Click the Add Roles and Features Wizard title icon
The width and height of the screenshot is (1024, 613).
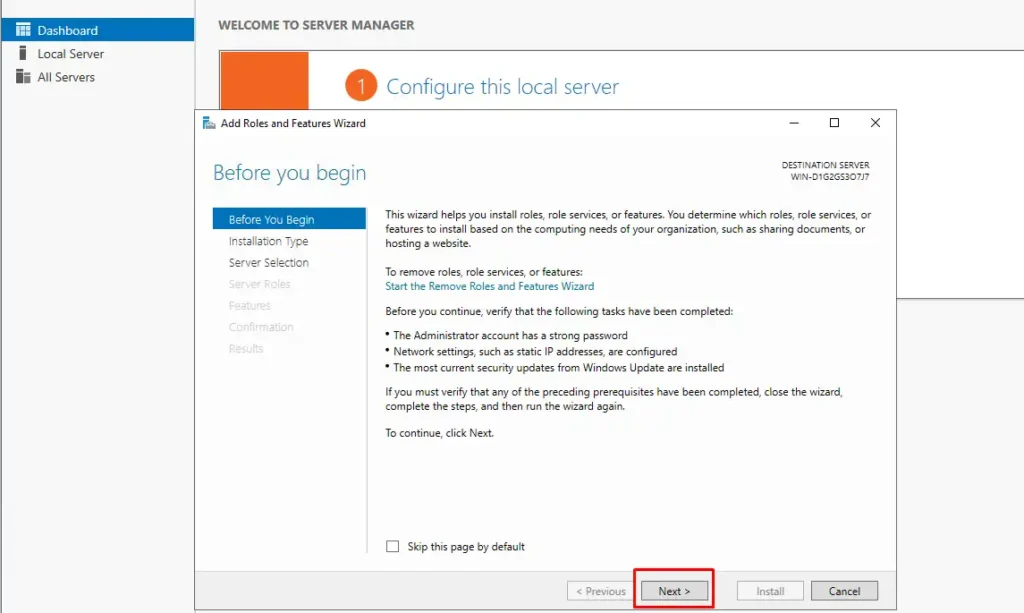(209, 123)
